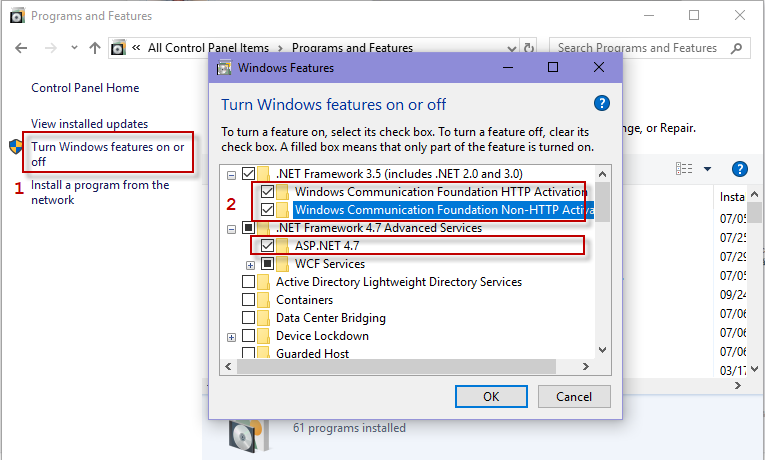Open View installed updates link
Viewport: 765px width, 460px height.
[x=89, y=124]
